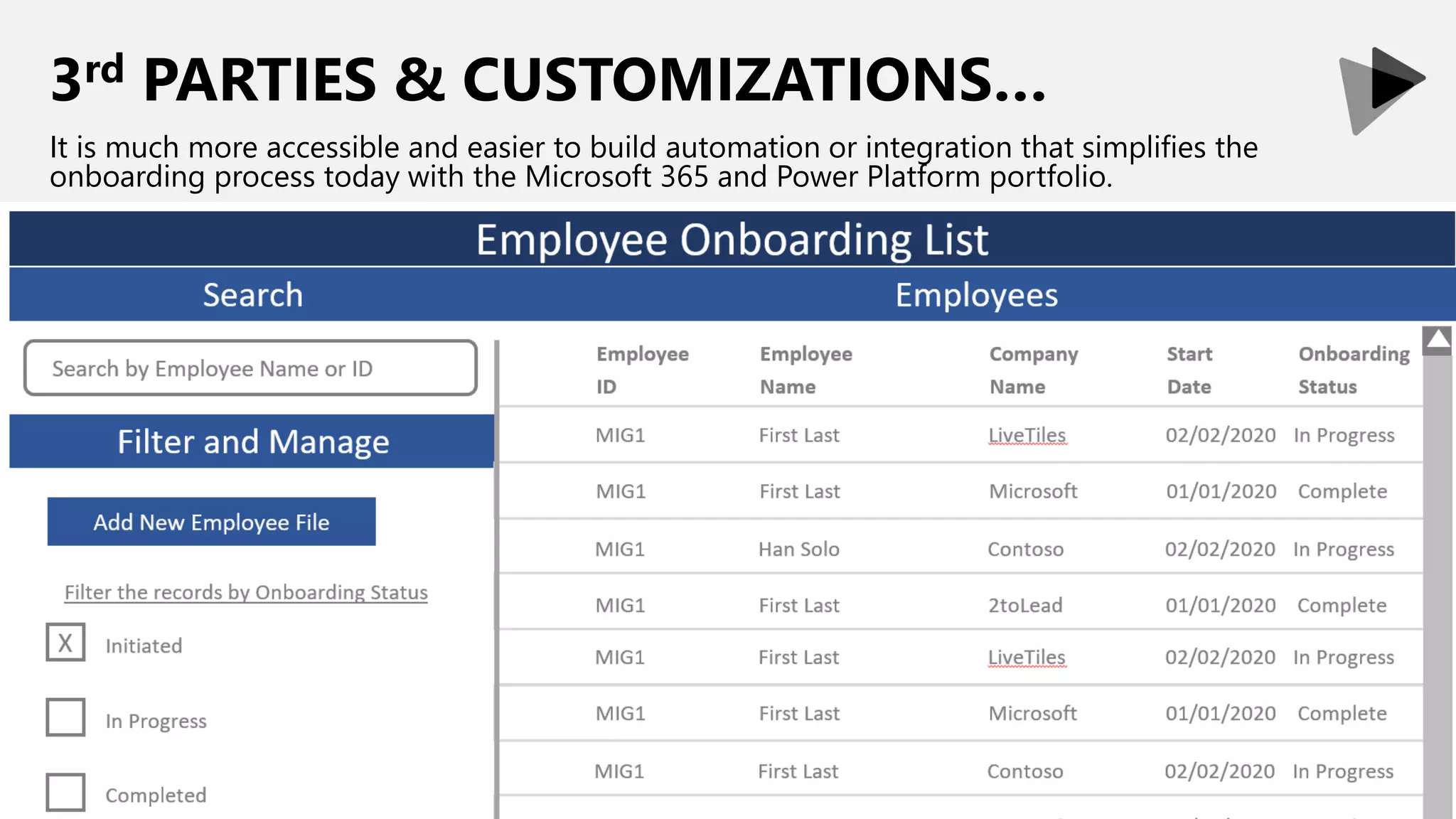
Task: Click the Employee ID column header
Action: (x=643, y=370)
